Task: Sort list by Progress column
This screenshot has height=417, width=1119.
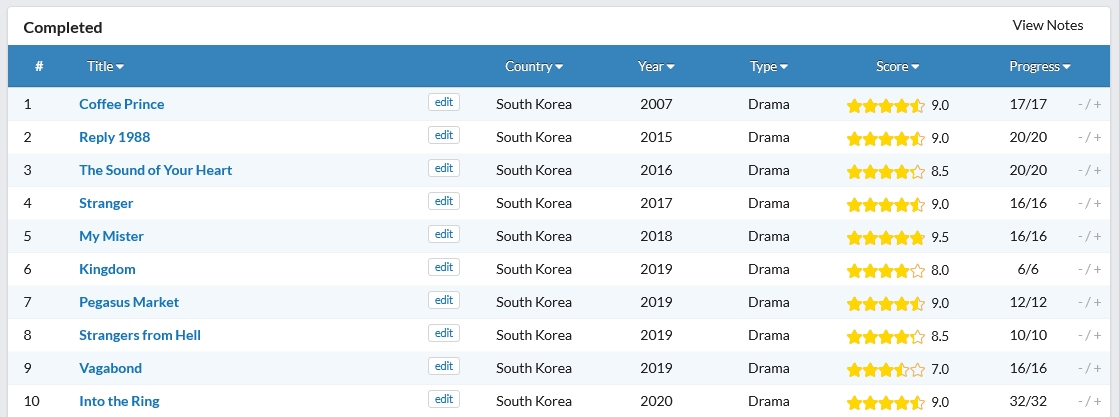Action: (1040, 66)
